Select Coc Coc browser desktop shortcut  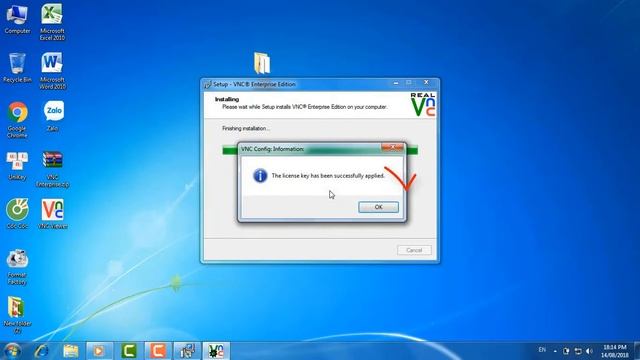[17, 214]
